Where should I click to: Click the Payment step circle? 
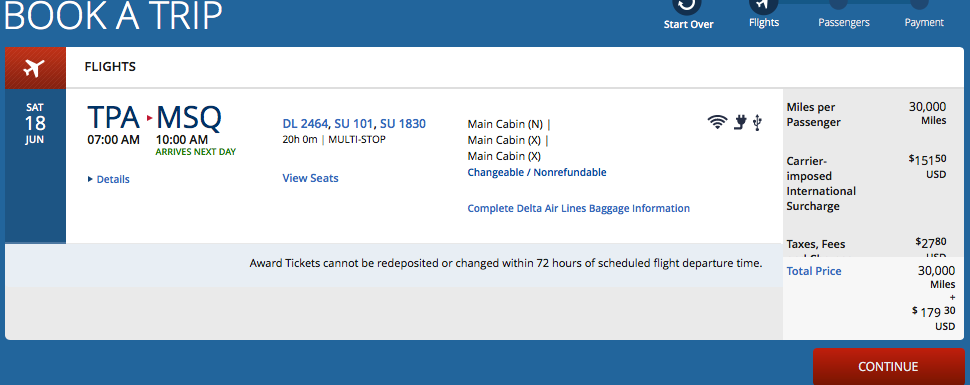pyautogui.click(x=919, y=3)
